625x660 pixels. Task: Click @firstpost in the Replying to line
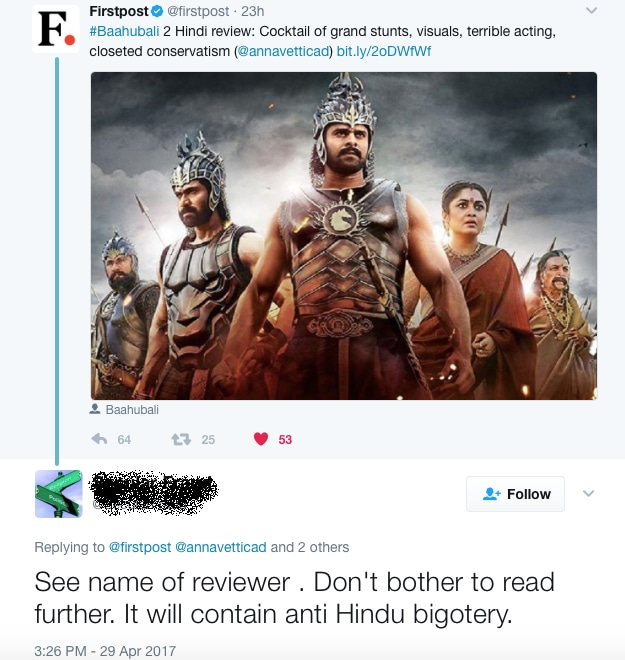(140, 547)
